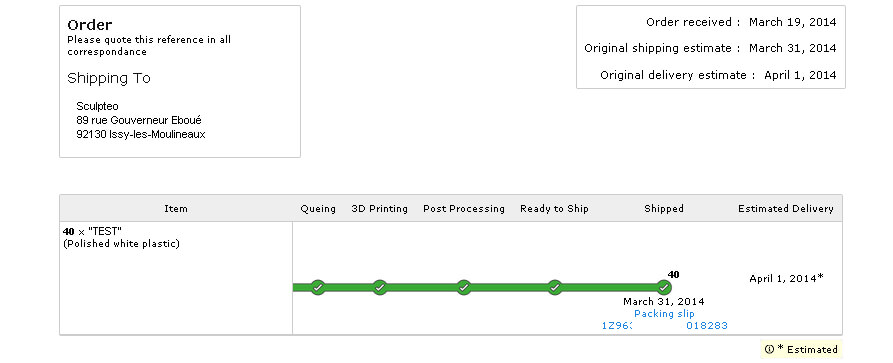Click the Queing stage checkmark icon
The height and width of the screenshot is (363, 893).
click(318, 287)
